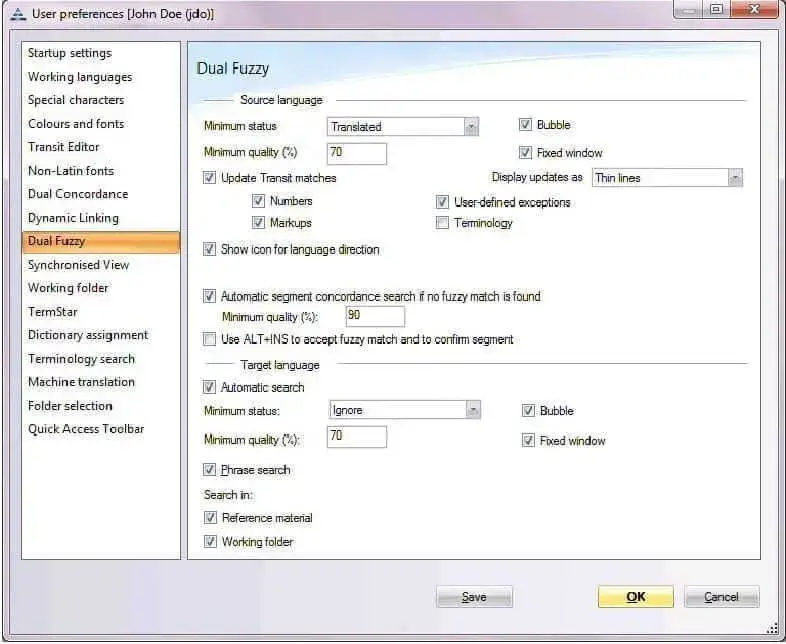Toggle target language Fixed window checkbox

(x=528, y=441)
